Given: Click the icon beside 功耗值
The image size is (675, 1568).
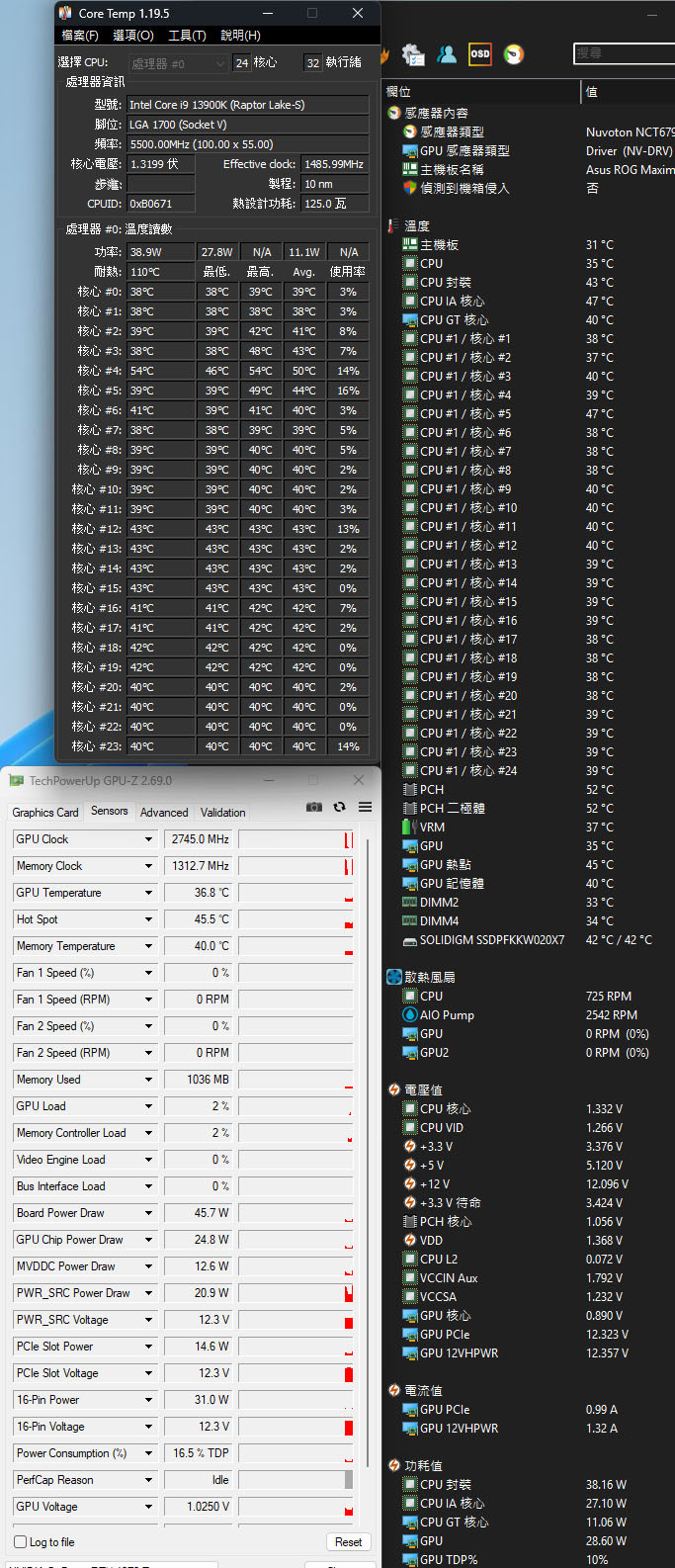Looking at the screenshot, I should [x=394, y=1465].
